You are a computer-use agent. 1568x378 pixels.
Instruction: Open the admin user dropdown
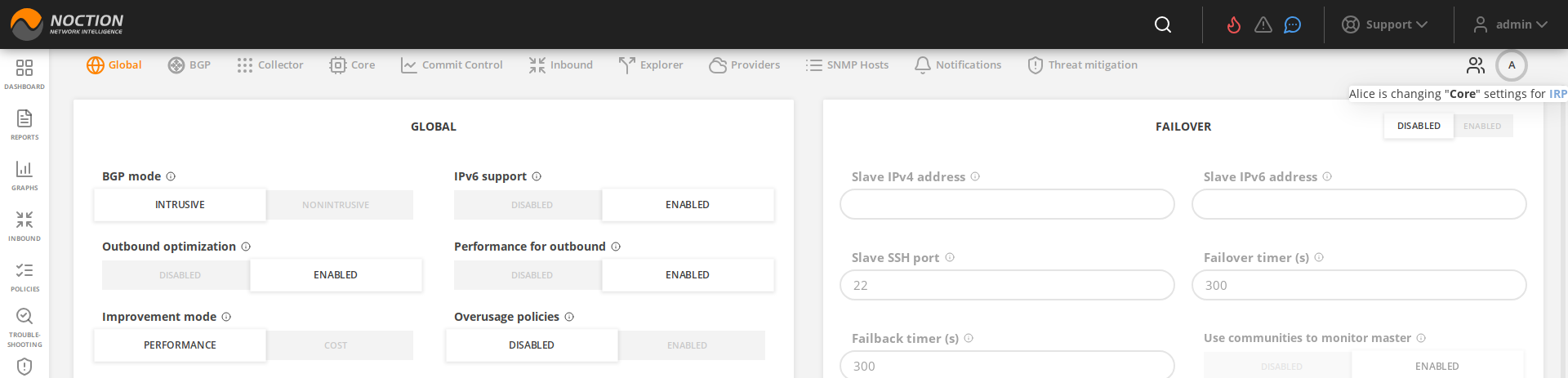click(x=1511, y=24)
